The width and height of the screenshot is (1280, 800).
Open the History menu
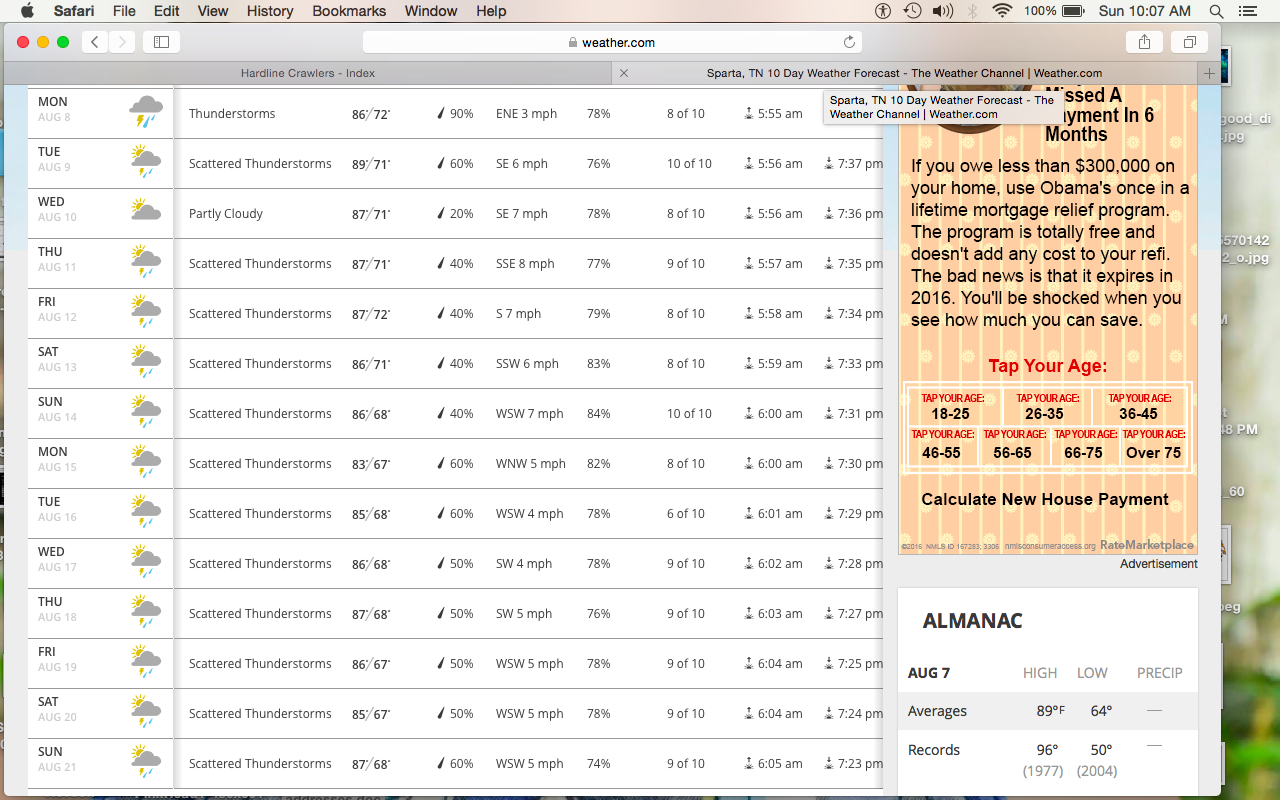269,11
